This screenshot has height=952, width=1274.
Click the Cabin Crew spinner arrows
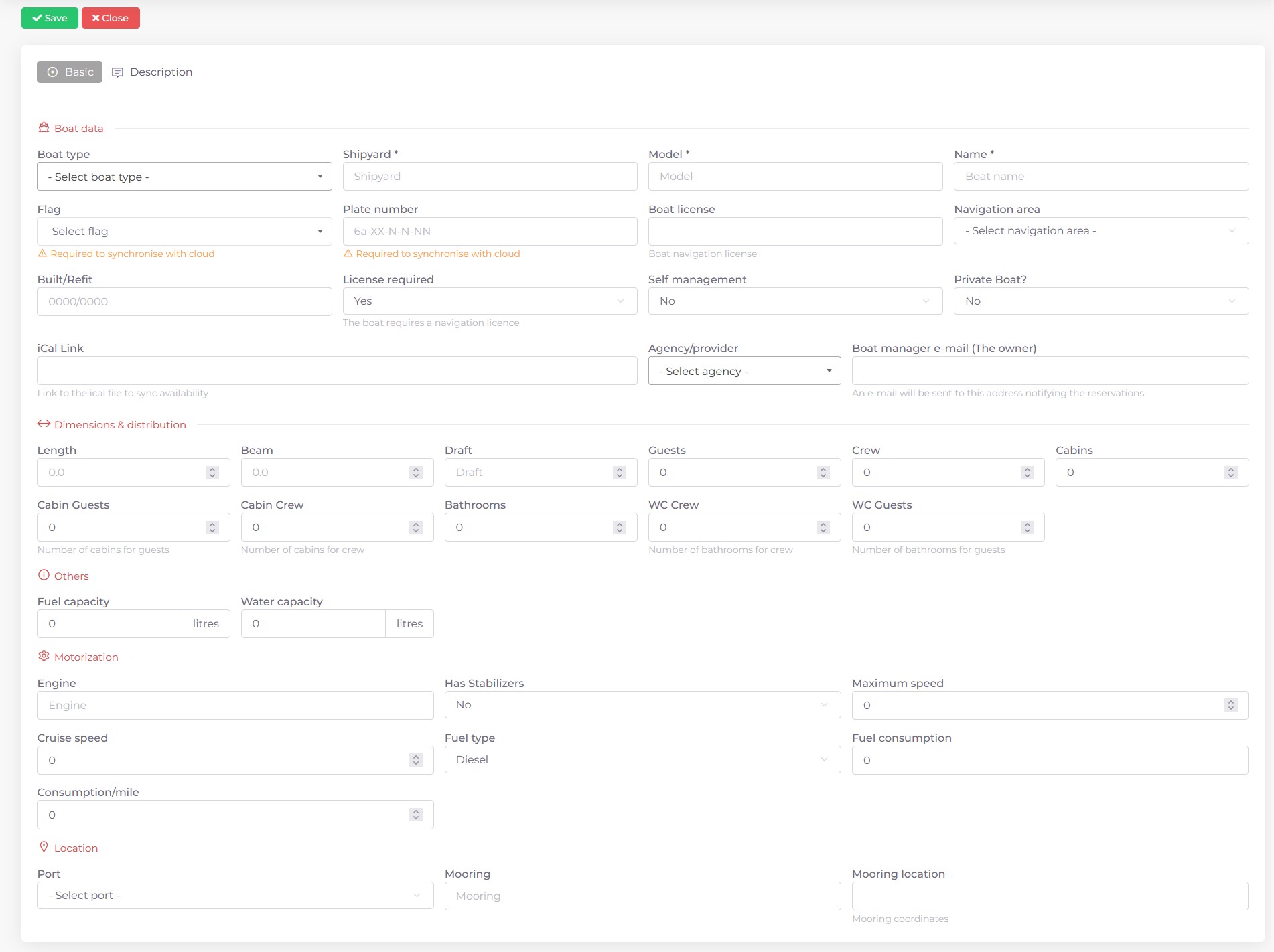coord(416,528)
